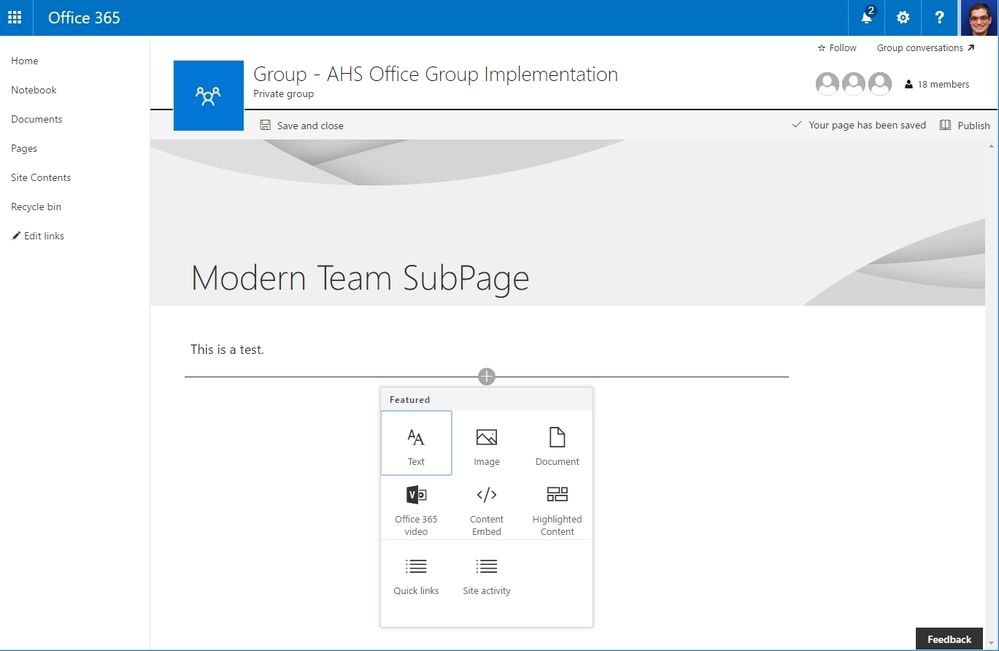999x651 pixels.
Task: Click the first member avatar
Action: pos(828,83)
